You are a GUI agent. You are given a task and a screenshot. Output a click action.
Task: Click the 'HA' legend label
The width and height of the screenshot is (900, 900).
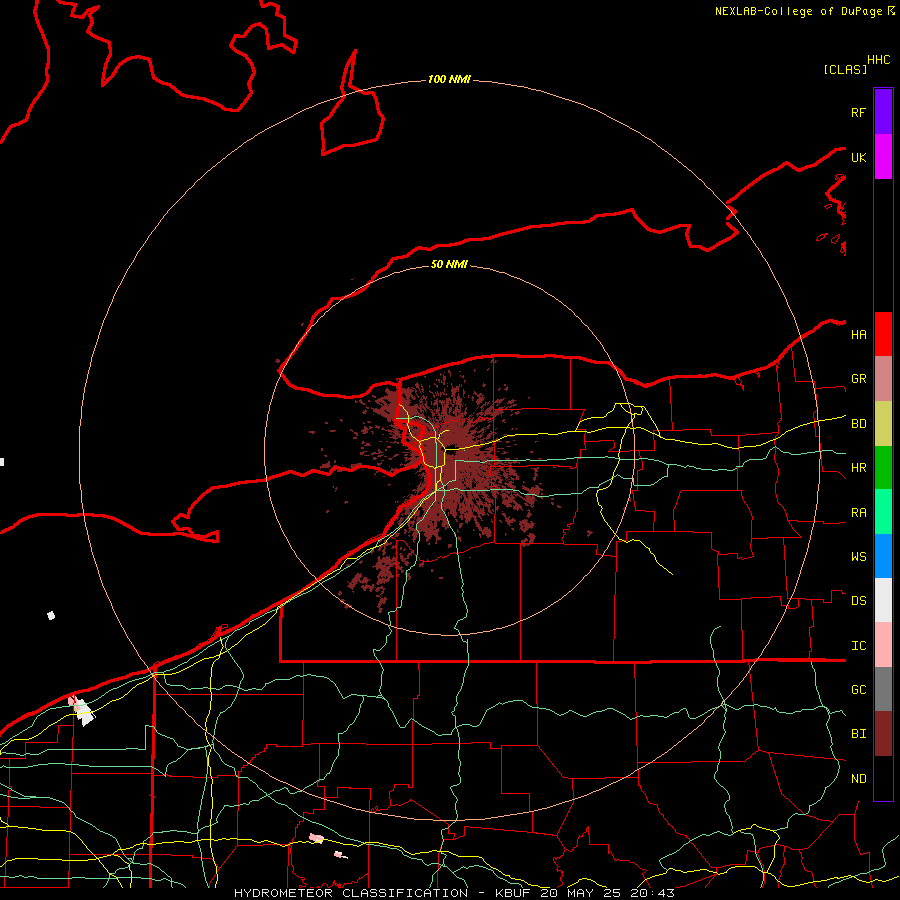(x=858, y=335)
